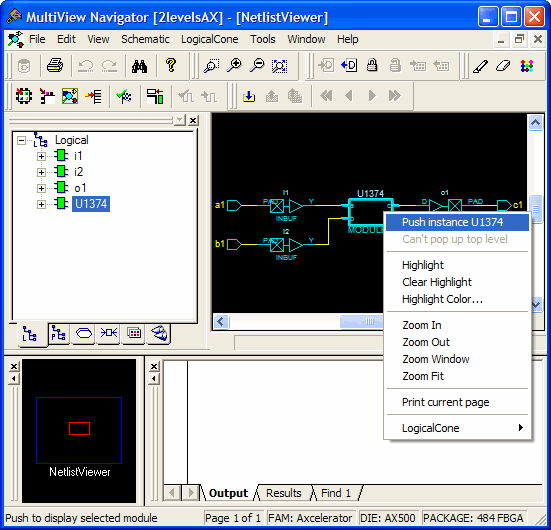The height and width of the screenshot is (530, 551).
Task: Switch to the regions tab icon
Action: (134, 333)
